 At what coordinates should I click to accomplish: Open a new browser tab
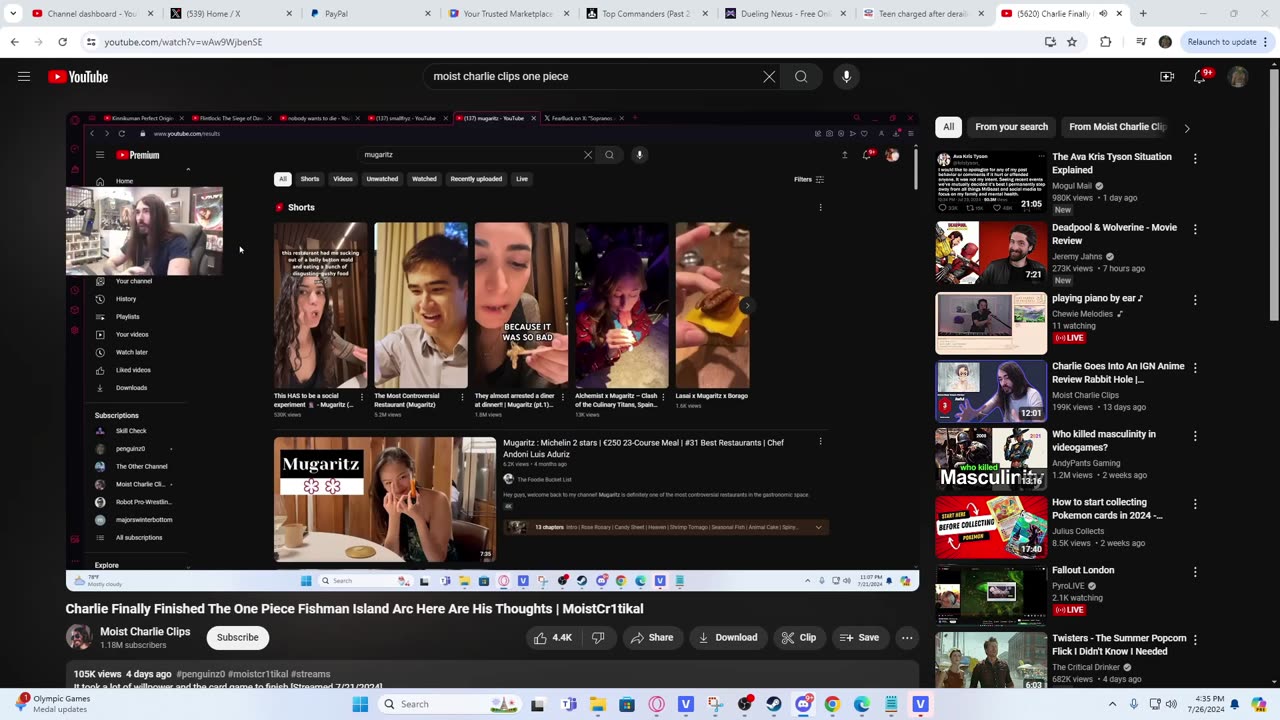pyautogui.click(x=1143, y=14)
